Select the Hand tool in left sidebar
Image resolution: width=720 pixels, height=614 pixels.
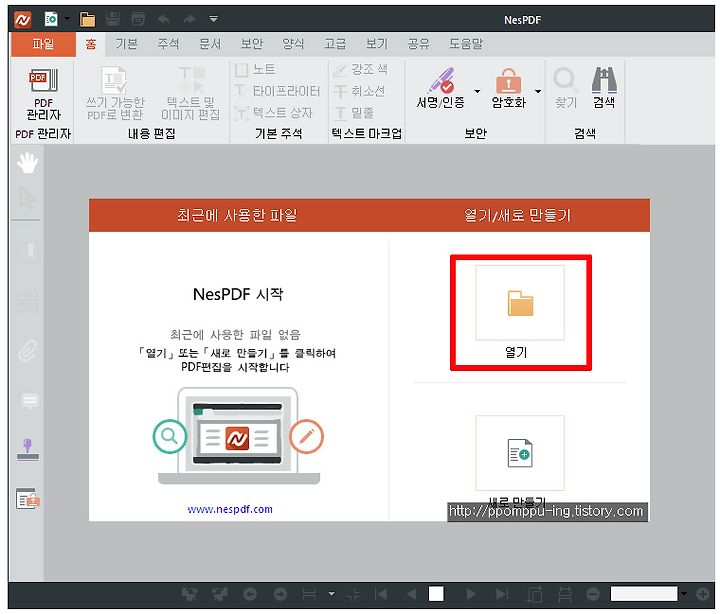tap(28, 163)
